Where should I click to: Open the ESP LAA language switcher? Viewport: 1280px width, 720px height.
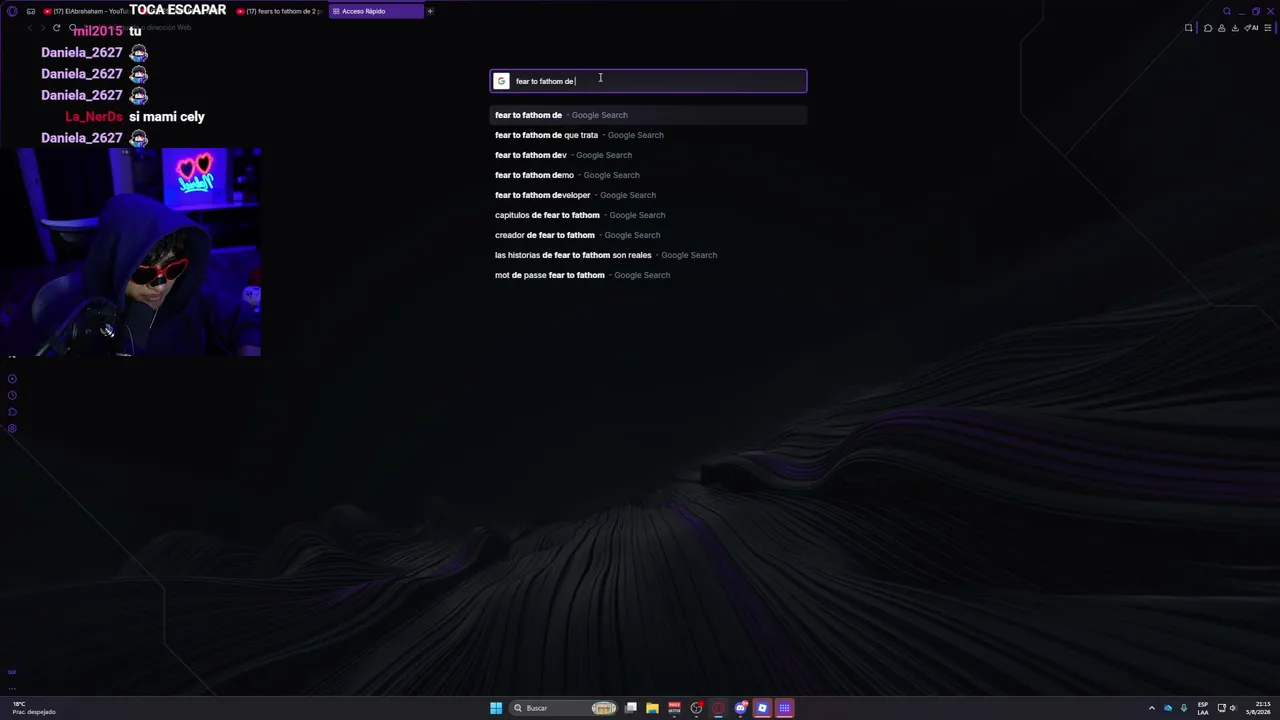tap(1203, 708)
